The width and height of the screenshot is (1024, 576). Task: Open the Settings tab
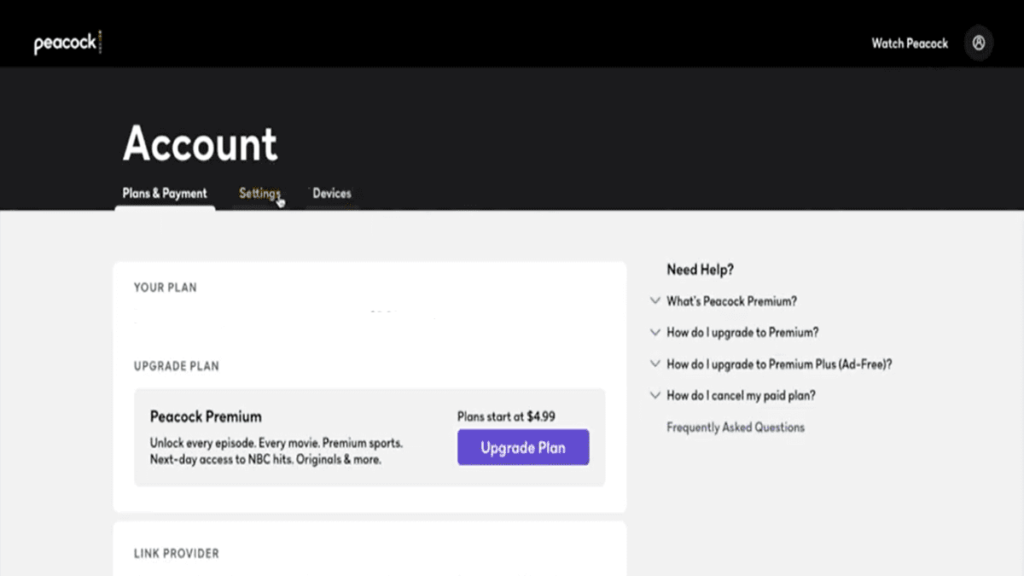(x=259, y=193)
